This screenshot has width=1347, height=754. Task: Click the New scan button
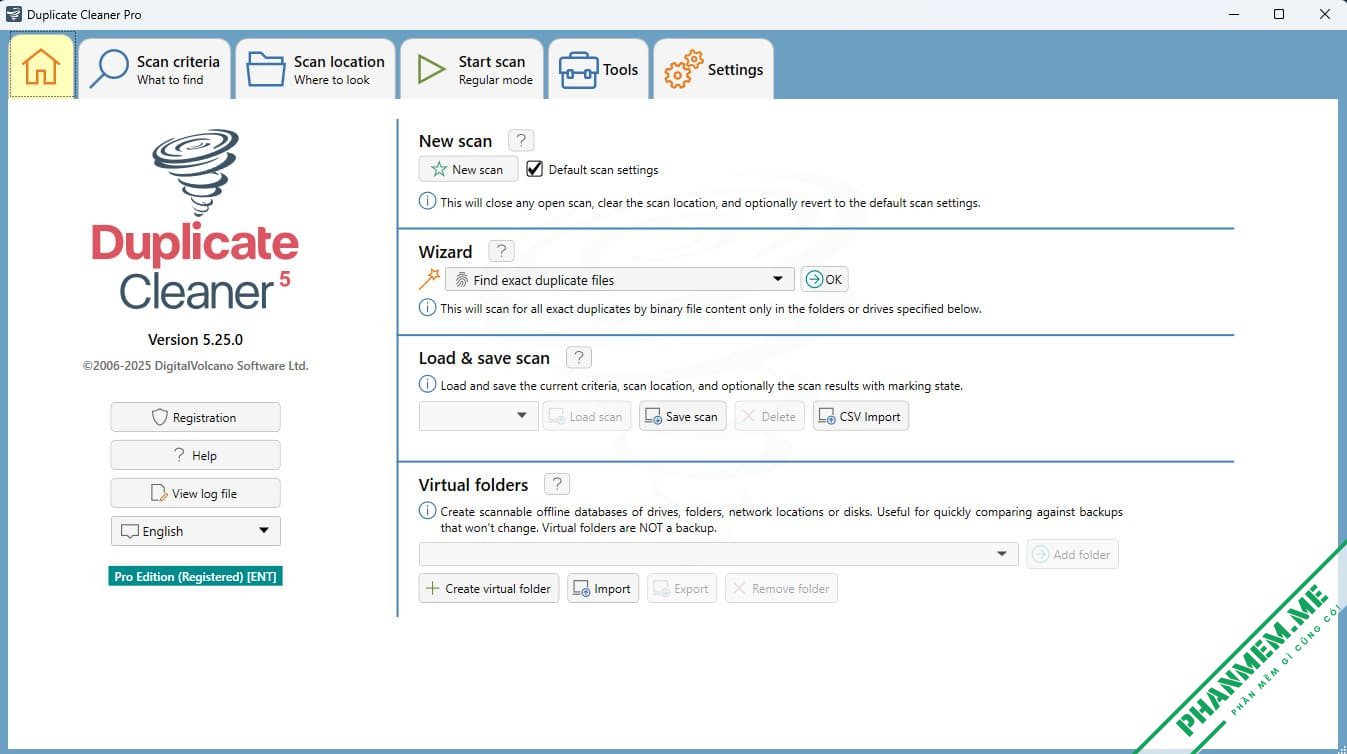pyautogui.click(x=468, y=169)
